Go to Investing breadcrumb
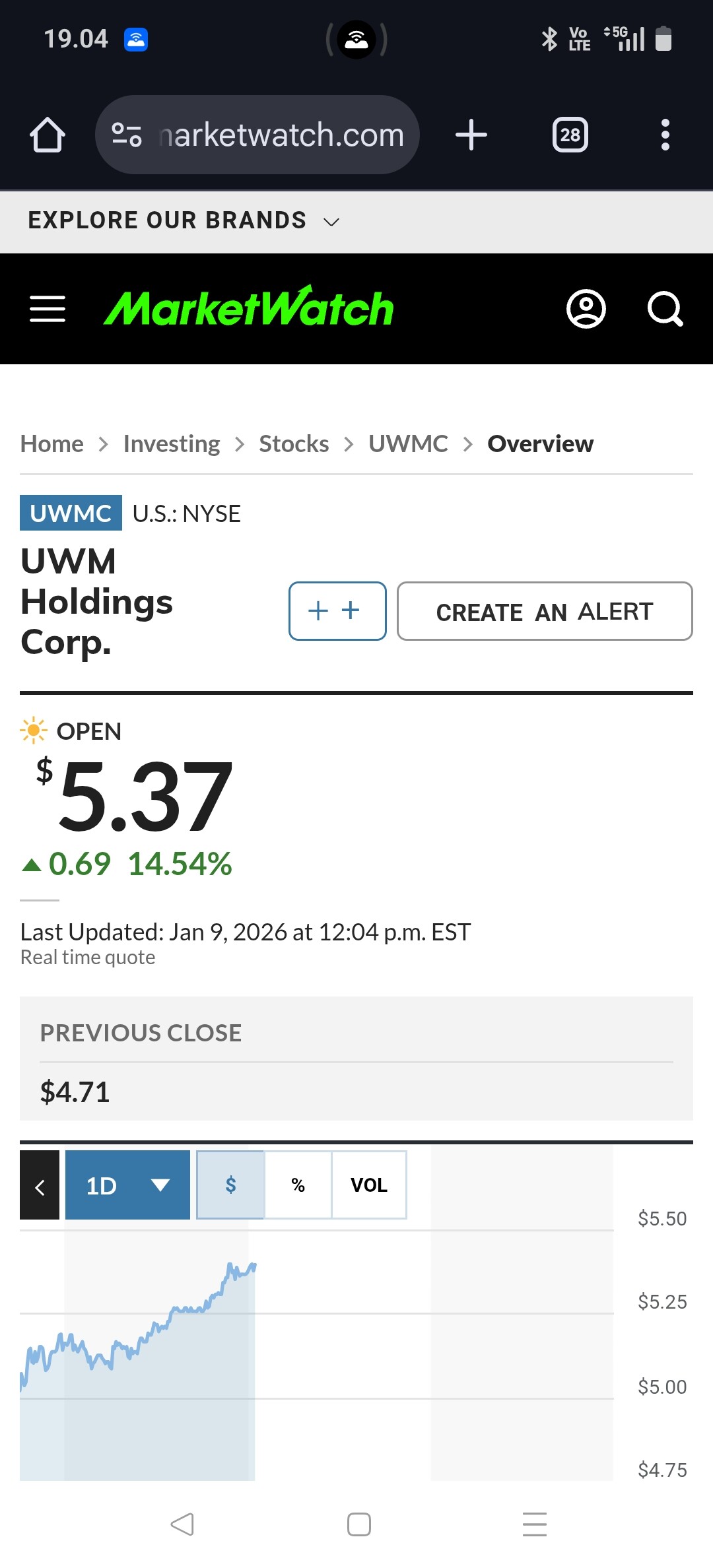This screenshot has width=713, height=1568. (172, 444)
